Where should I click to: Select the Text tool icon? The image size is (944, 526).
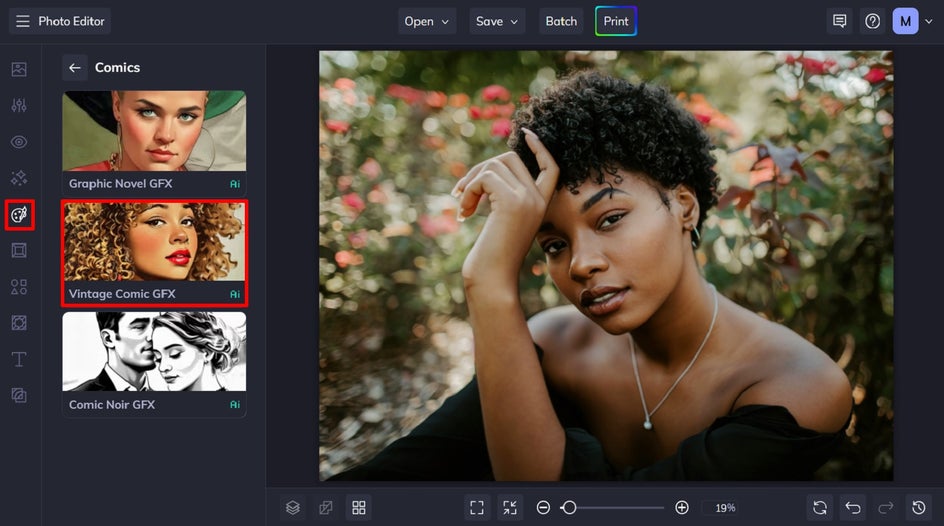pos(19,359)
